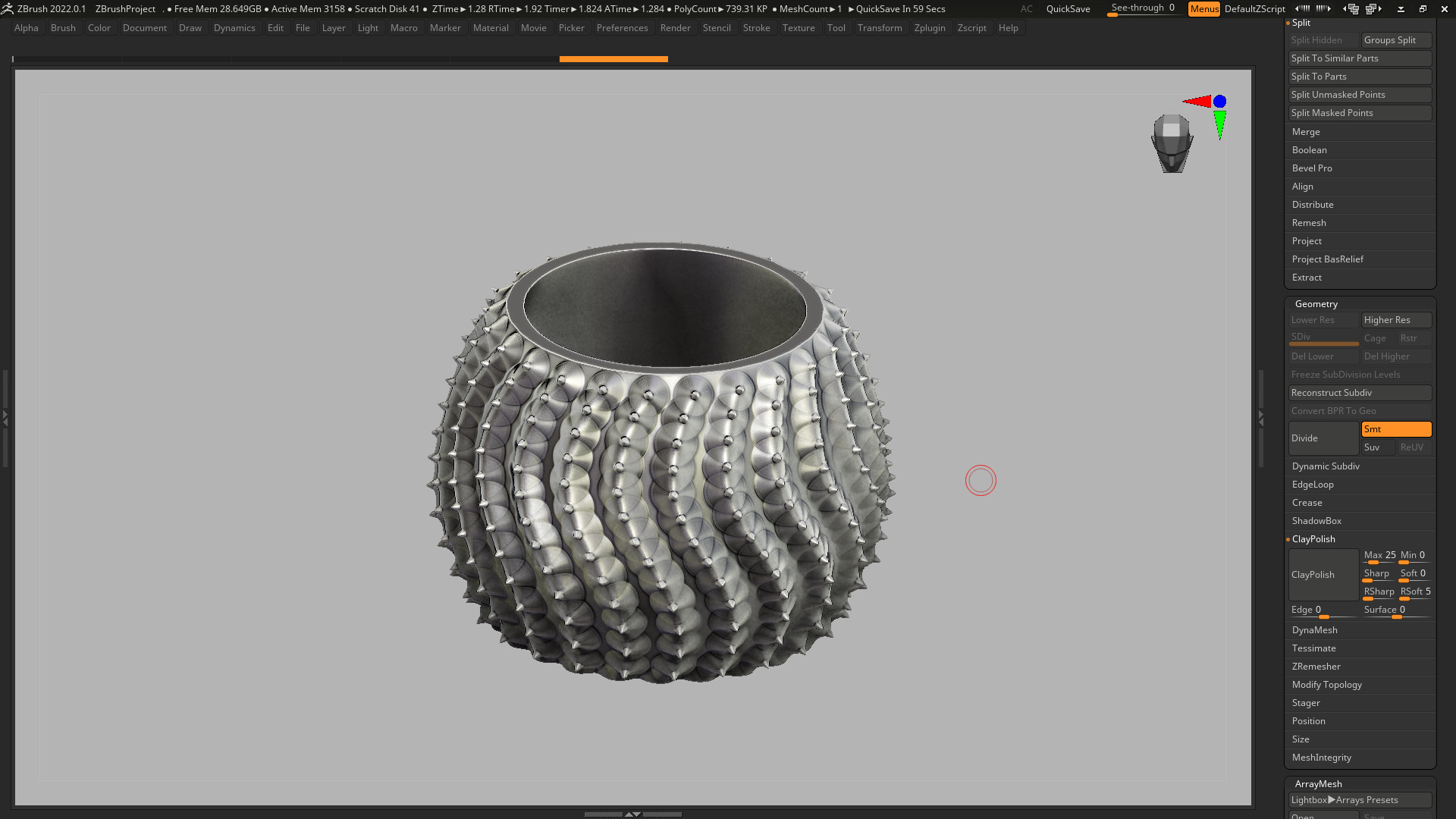Screen dimensions: 1456x819
Task: Toggle the Menus button off
Action: [1203, 8]
